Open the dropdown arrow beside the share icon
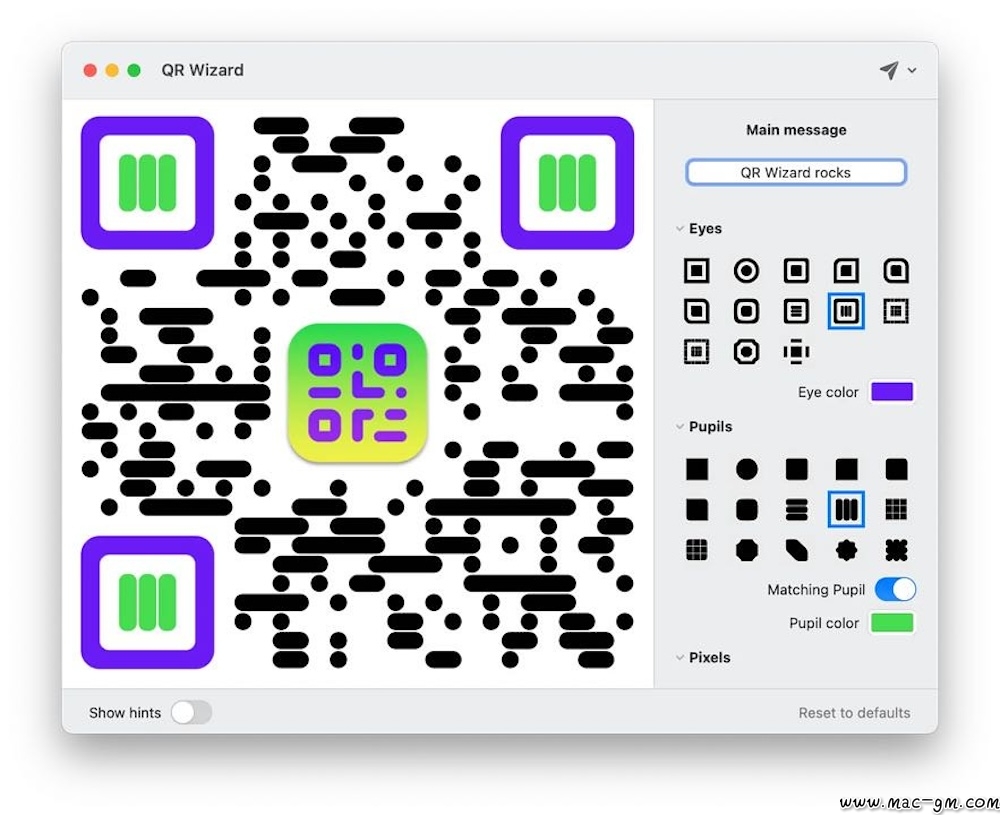 pyautogui.click(x=912, y=70)
